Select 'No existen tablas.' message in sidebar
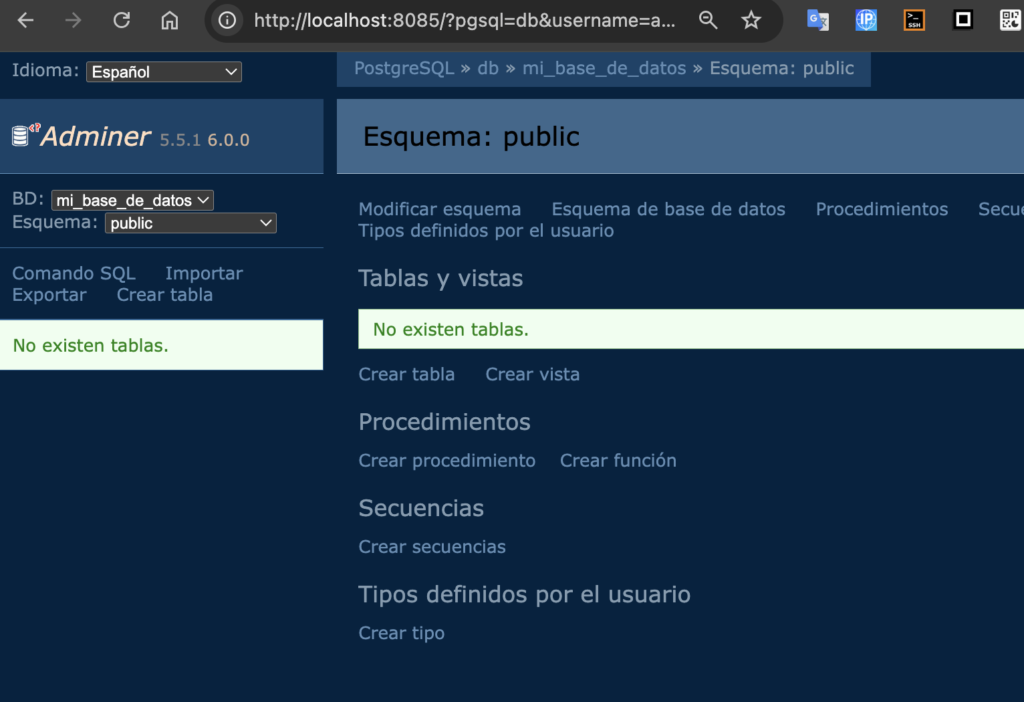Image resolution: width=1024 pixels, height=702 pixels. [91, 345]
